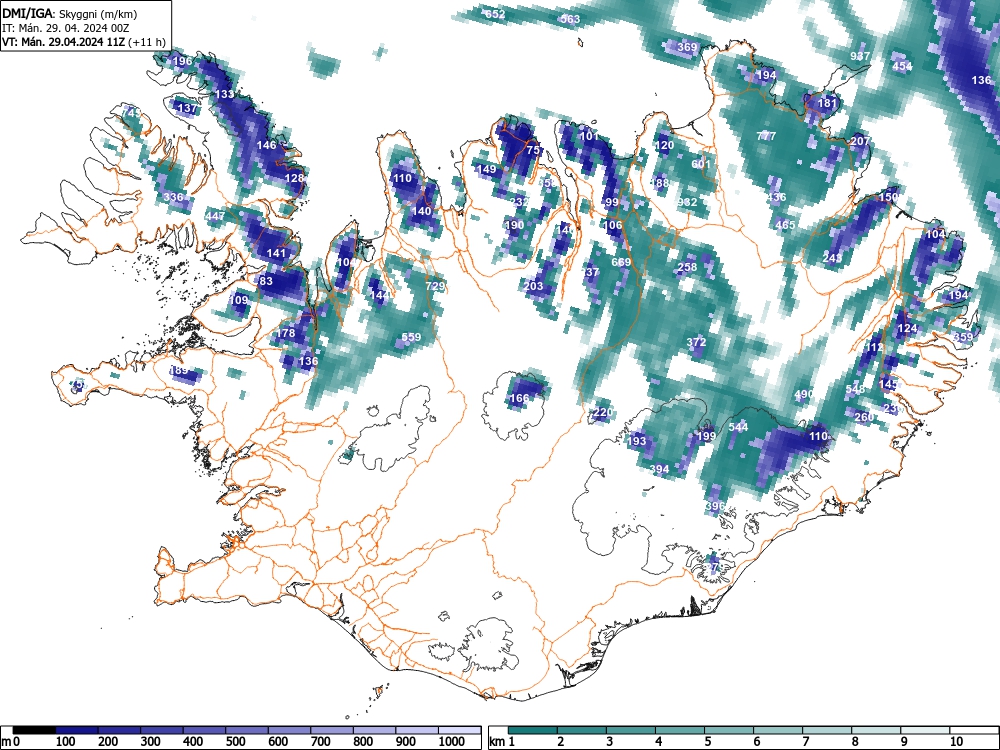Click visibility value 436 in the northeast
The height and width of the screenshot is (750, 1000).
pos(776,198)
